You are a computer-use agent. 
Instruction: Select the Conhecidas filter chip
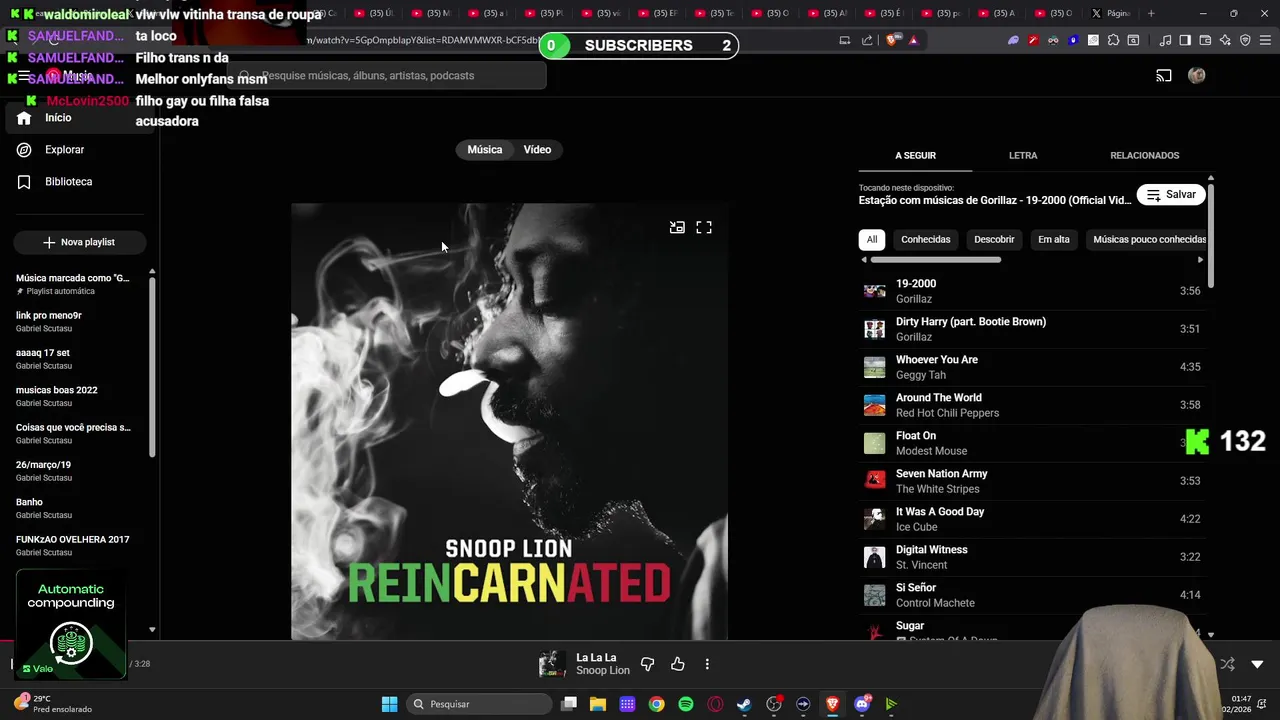click(926, 240)
